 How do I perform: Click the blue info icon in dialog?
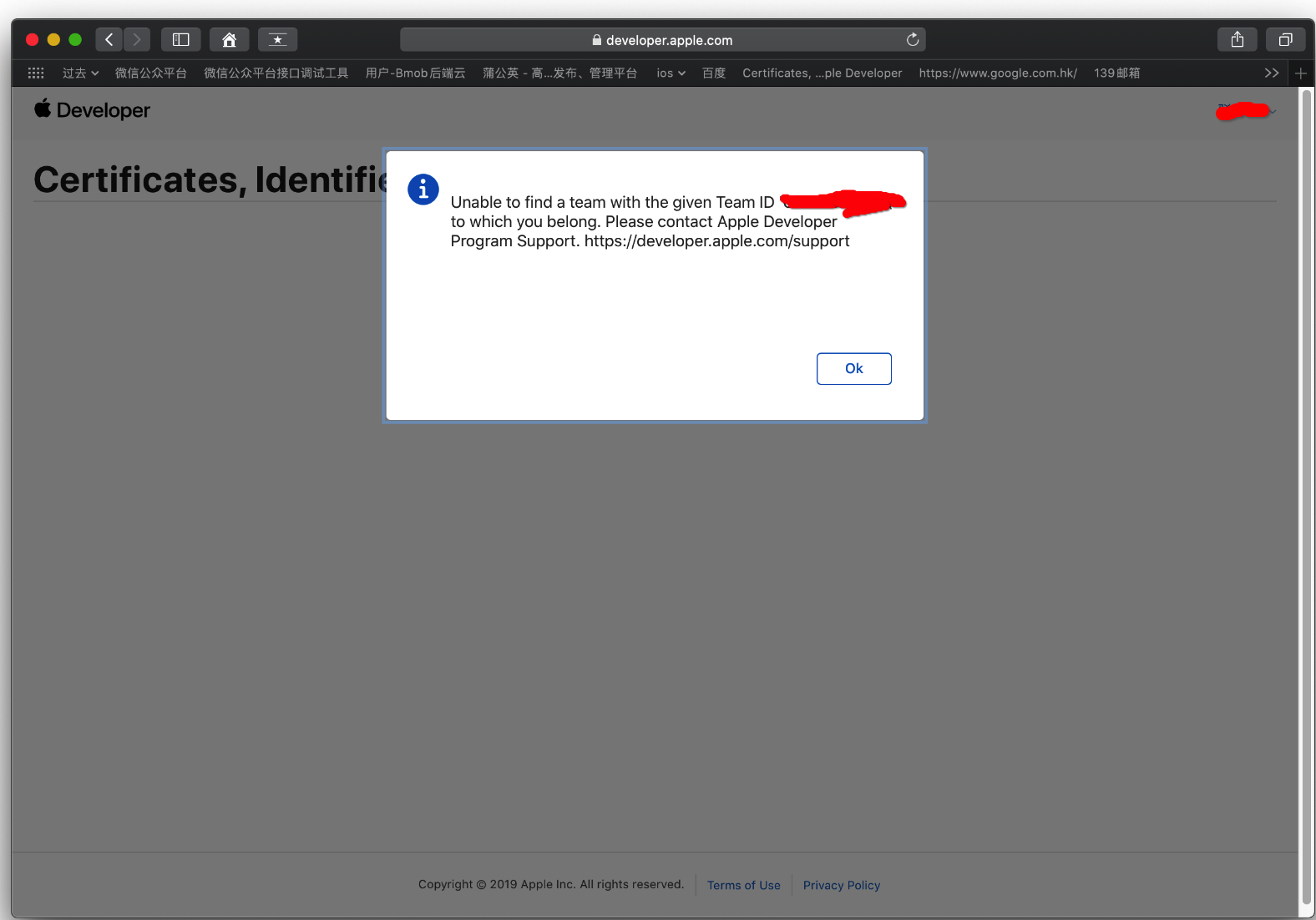click(x=423, y=190)
